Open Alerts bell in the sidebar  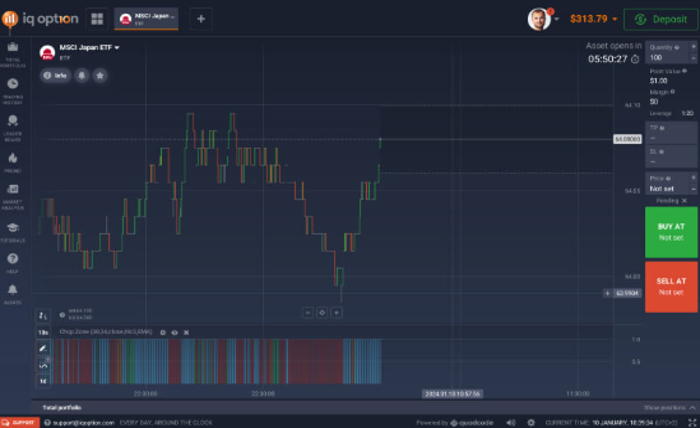pyautogui.click(x=13, y=294)
